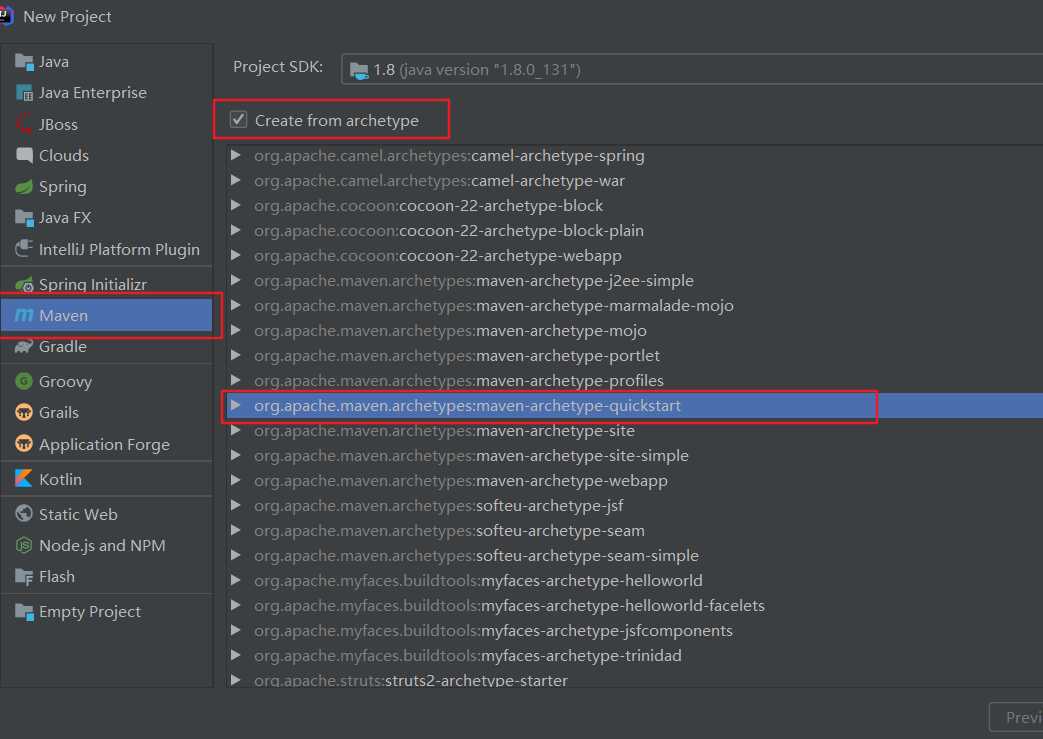The image size is (1043, 739).
Task: Select cocoon-22-archetype-block-plain row
Action: [635, 230]
